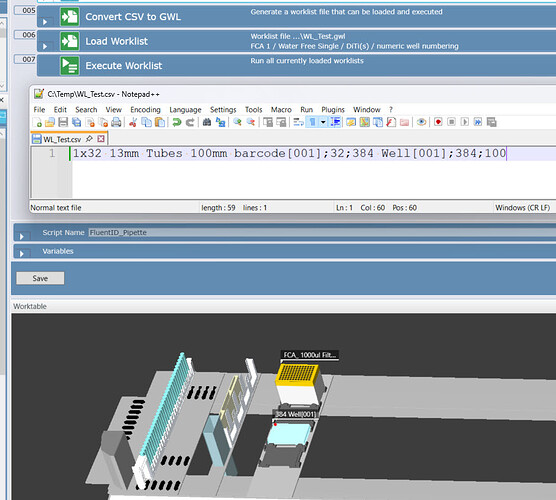Click the Script Name field FluentID_Pipette
Viewport: 556px width, 500px height.
322,233
